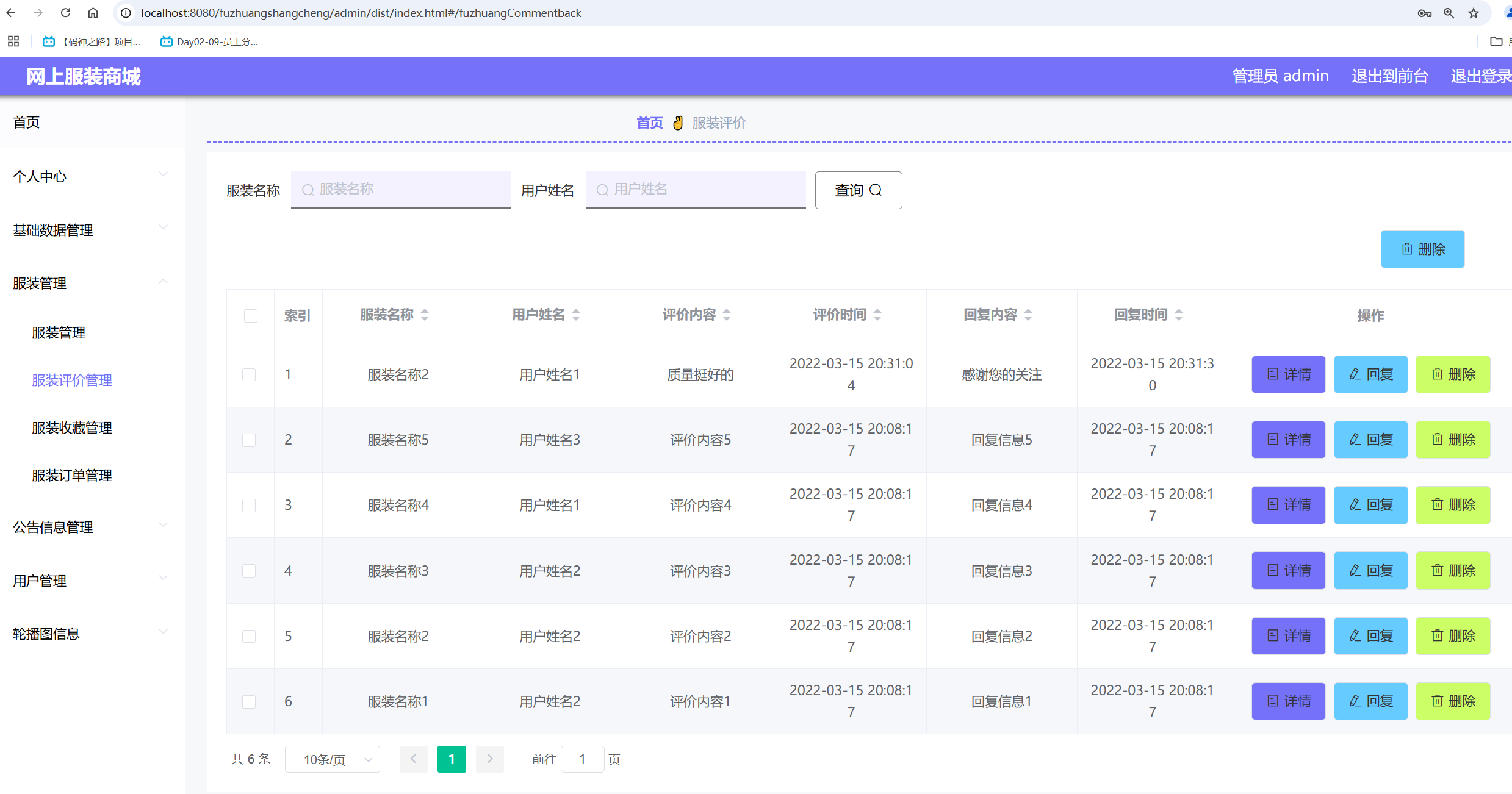The height and width of the screenshot is (794, 1512).
Task: Click the next page arrow in pagination
Action: 489,759
